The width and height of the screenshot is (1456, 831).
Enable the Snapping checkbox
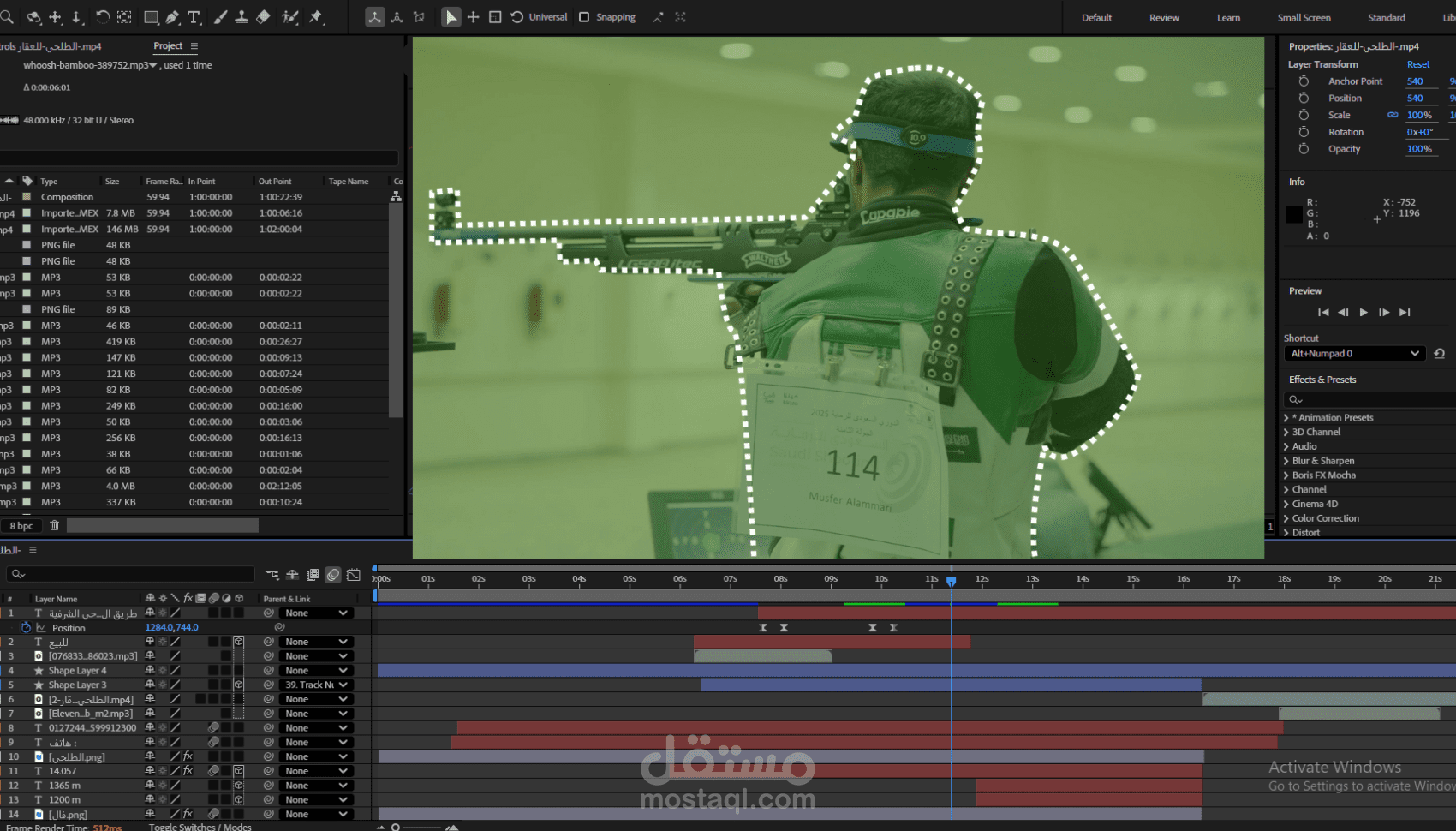click(x=584, y=17)
